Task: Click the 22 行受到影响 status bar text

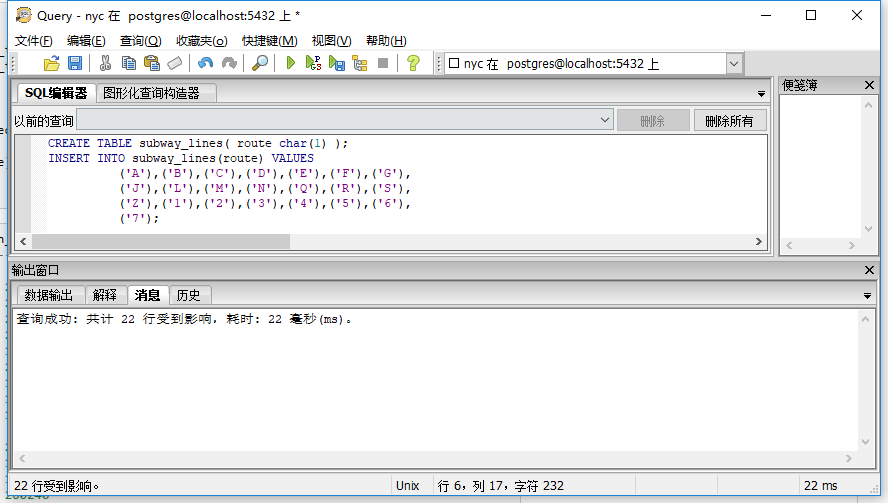Action: tap(57, 485)
